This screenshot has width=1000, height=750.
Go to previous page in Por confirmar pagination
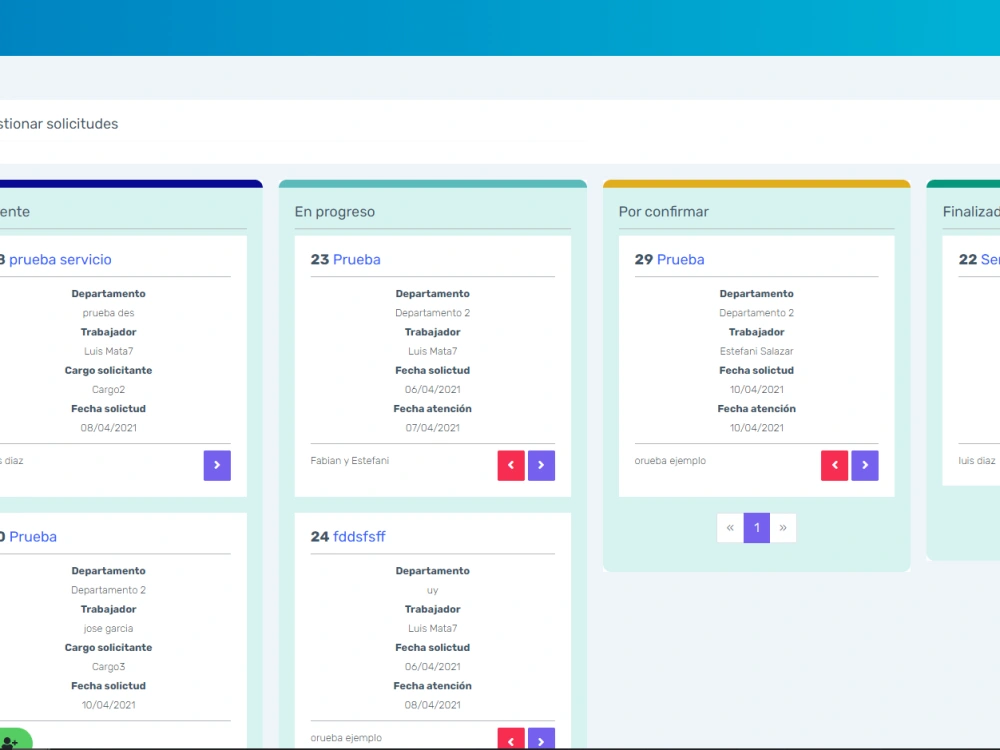(730, 528)
